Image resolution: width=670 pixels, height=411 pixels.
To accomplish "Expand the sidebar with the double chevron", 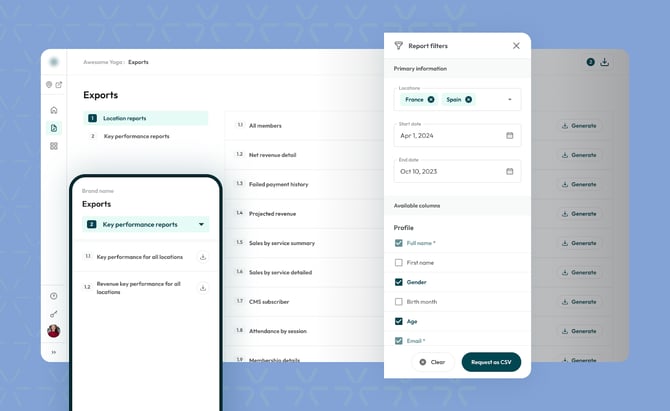I will click(54, 352).
